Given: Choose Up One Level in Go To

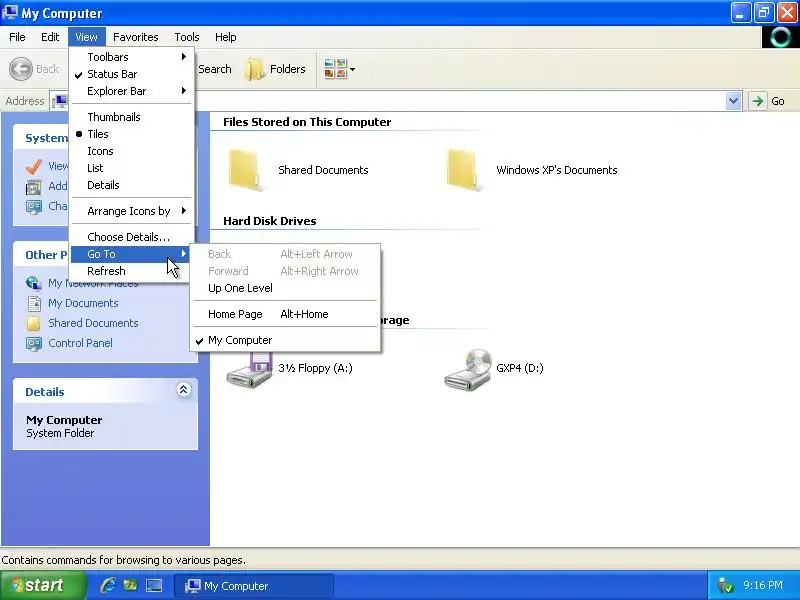Looking at the screenshot, I should click(285, 288).
